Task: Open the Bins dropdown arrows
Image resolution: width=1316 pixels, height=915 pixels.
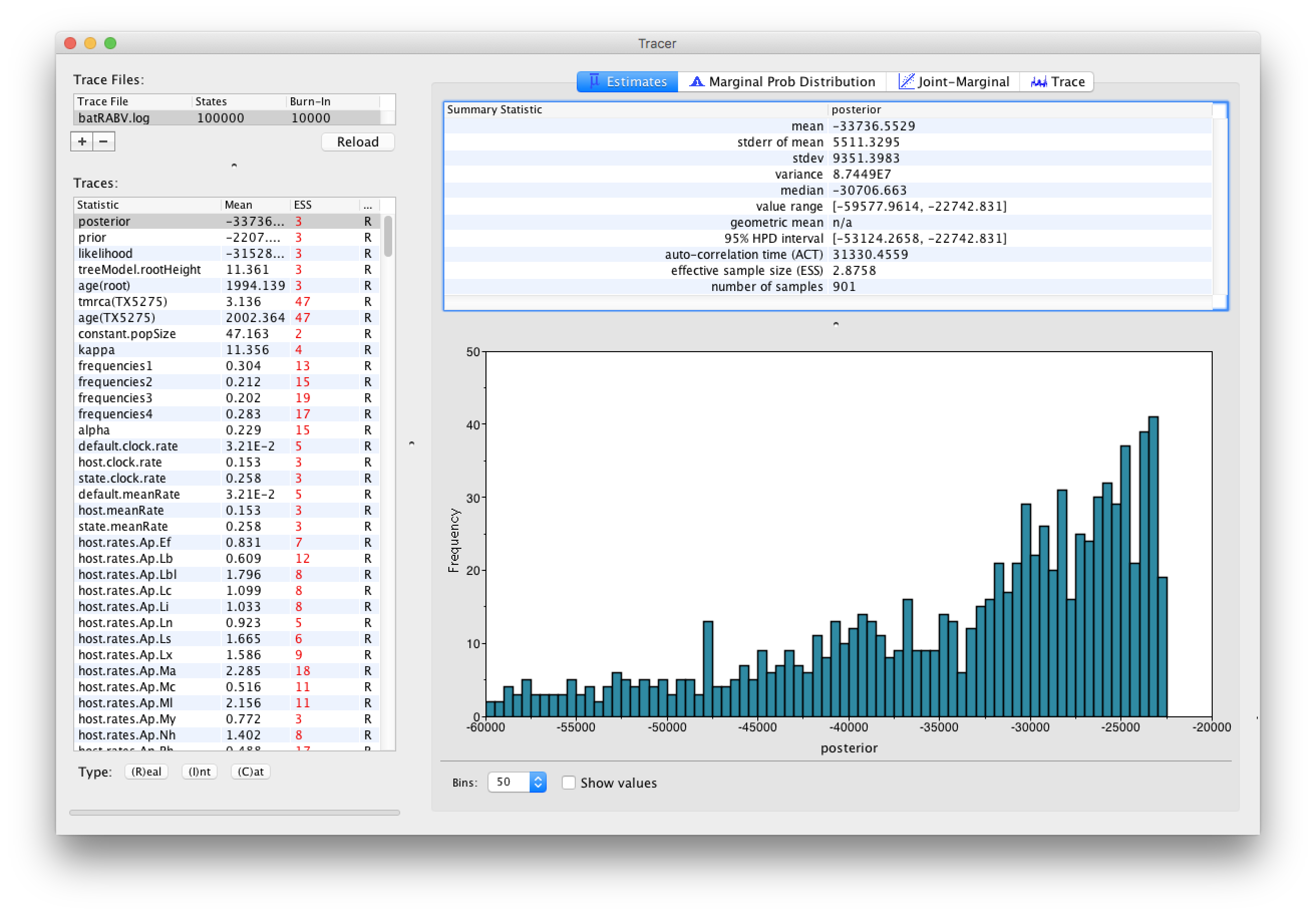Action: [538, 783]
